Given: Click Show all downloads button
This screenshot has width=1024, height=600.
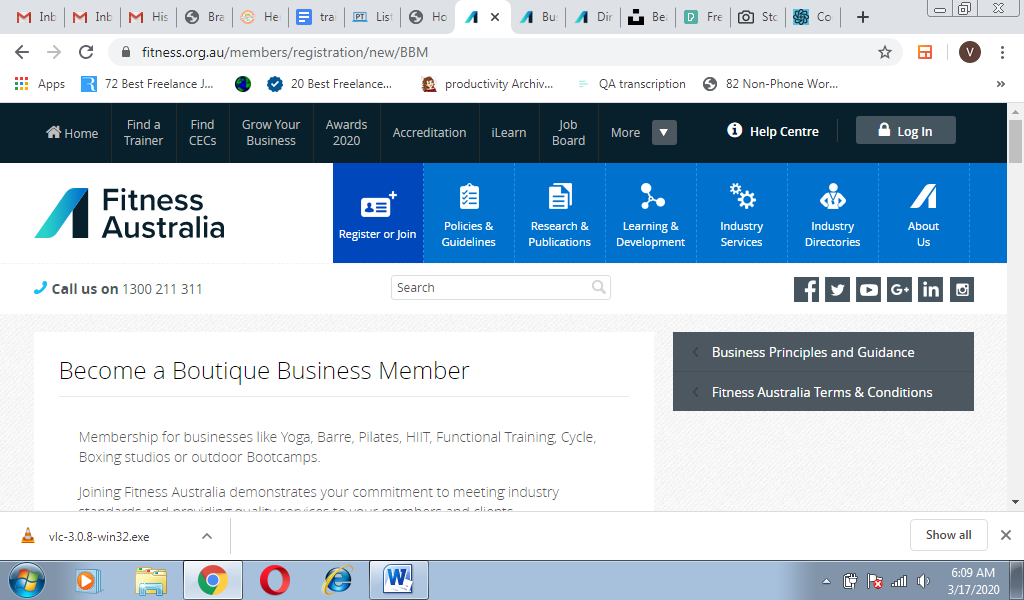Looking at the screenshot, I should [x=948, y=535].
